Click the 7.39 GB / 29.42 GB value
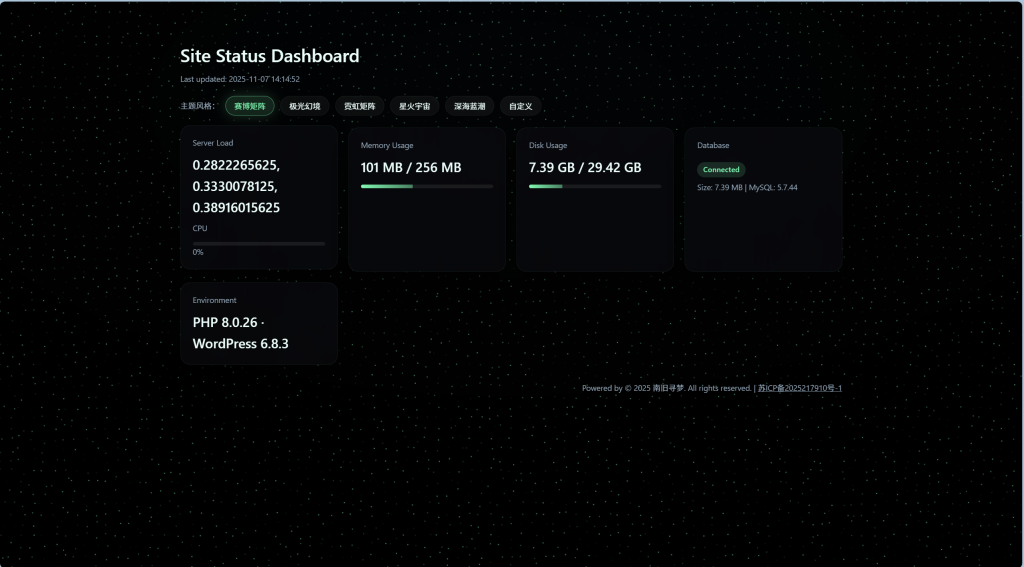 [585, 168]
